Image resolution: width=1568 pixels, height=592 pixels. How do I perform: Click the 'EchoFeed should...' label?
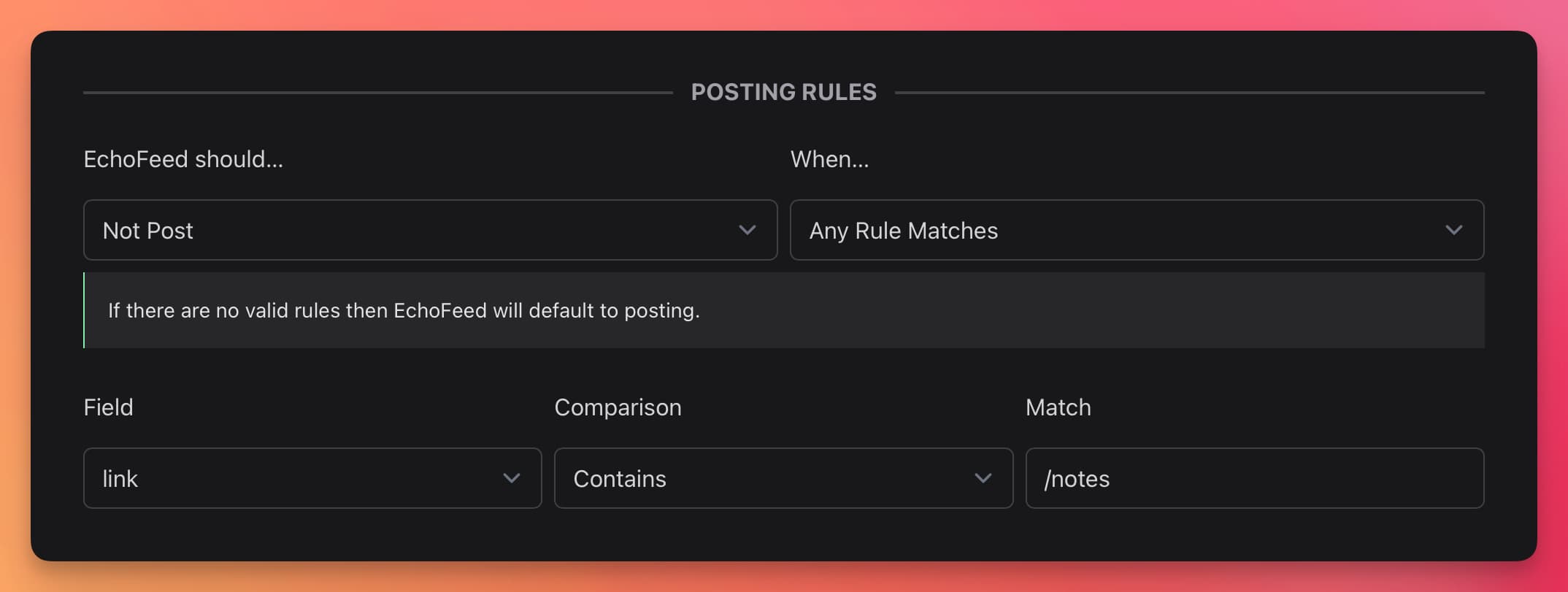183,159
